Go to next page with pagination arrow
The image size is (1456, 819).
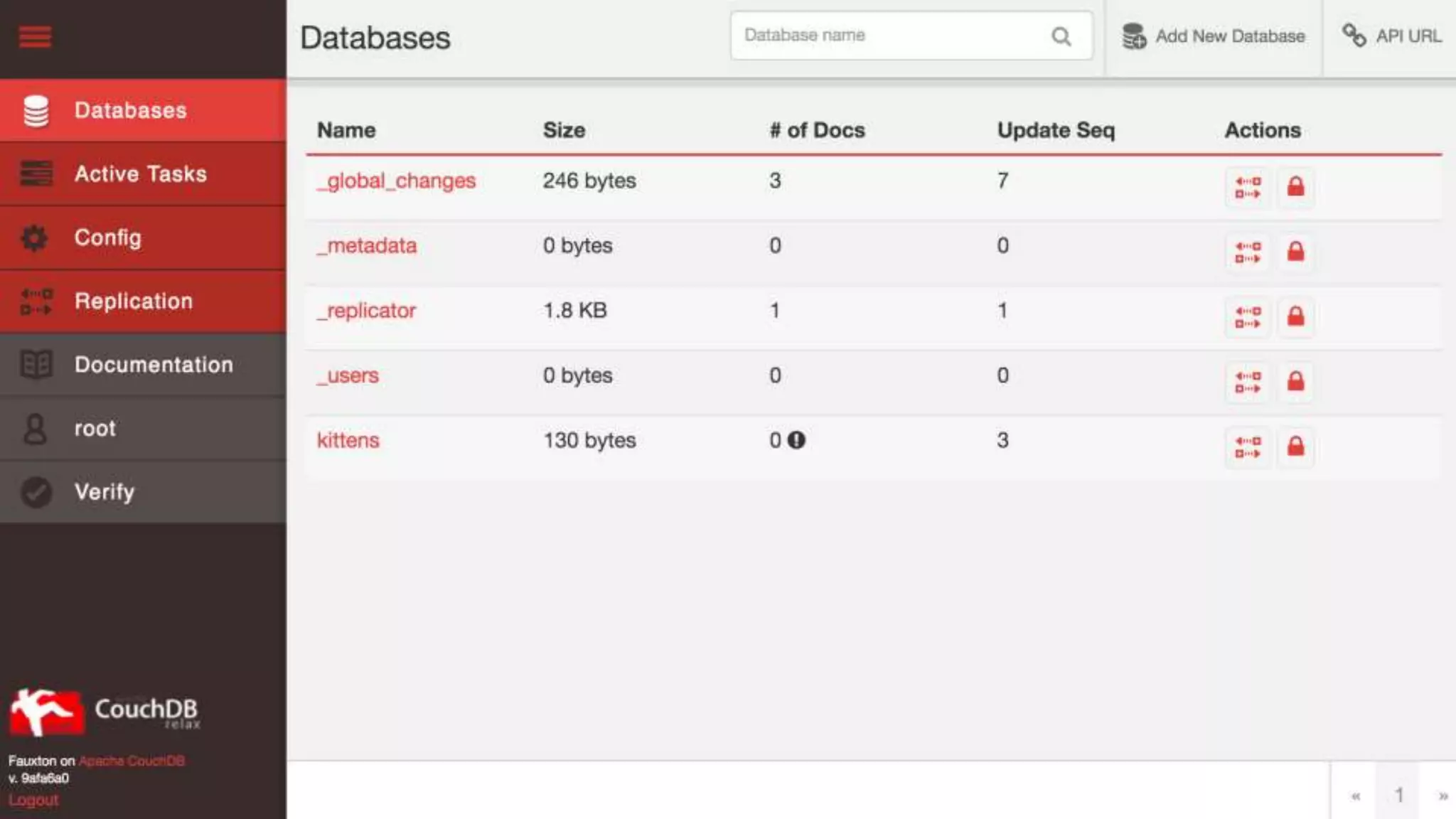(x=1442, y=796)
